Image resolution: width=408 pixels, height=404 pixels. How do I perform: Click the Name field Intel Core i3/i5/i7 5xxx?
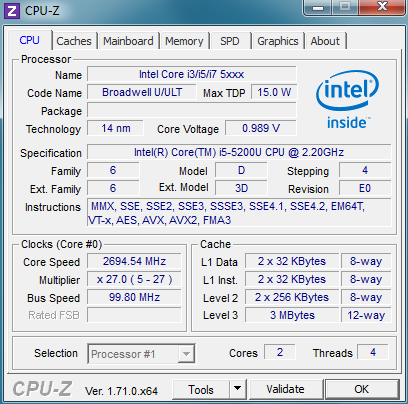click(192, 74)
